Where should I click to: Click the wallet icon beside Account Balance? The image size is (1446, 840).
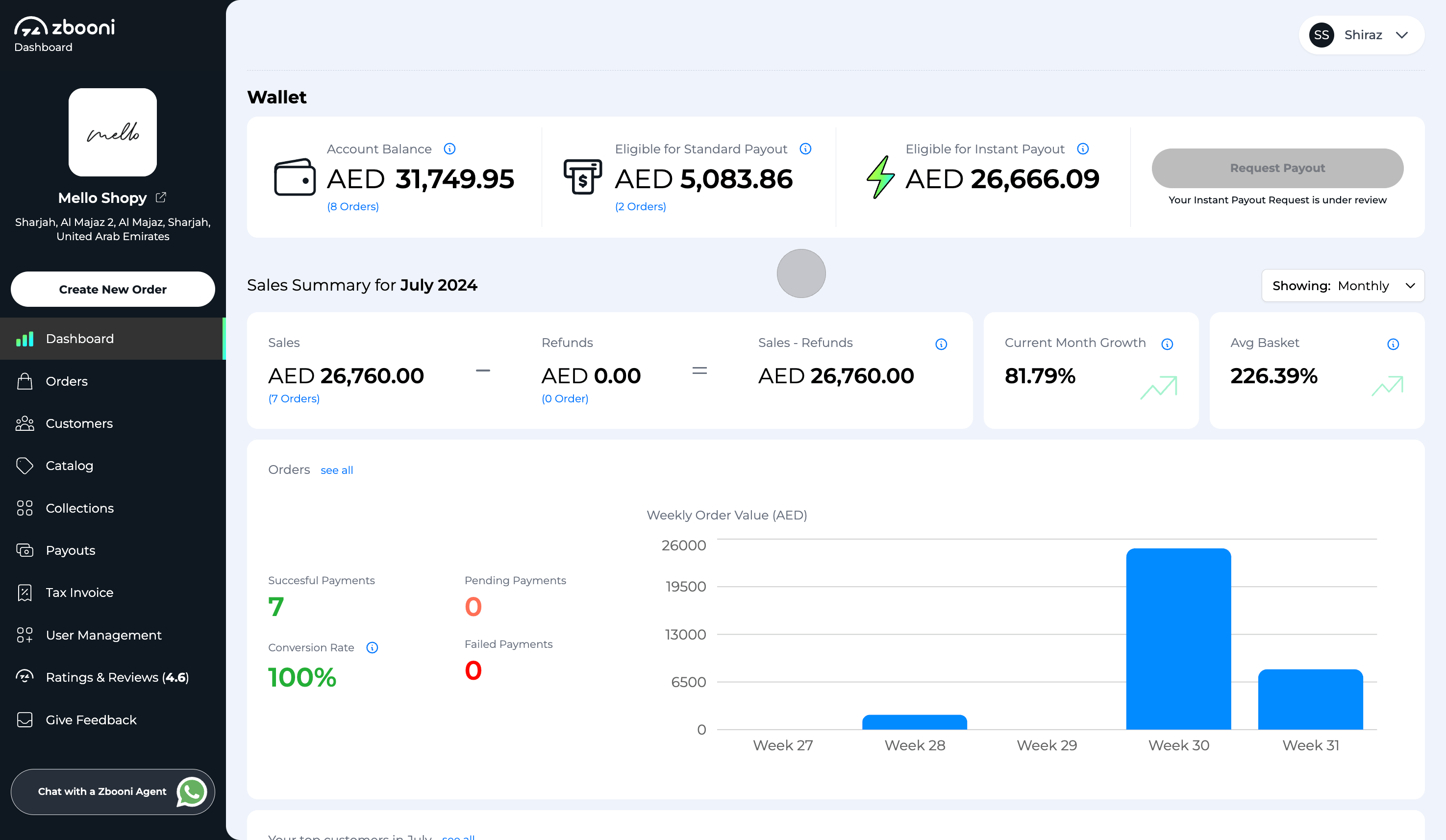[295, 177]
